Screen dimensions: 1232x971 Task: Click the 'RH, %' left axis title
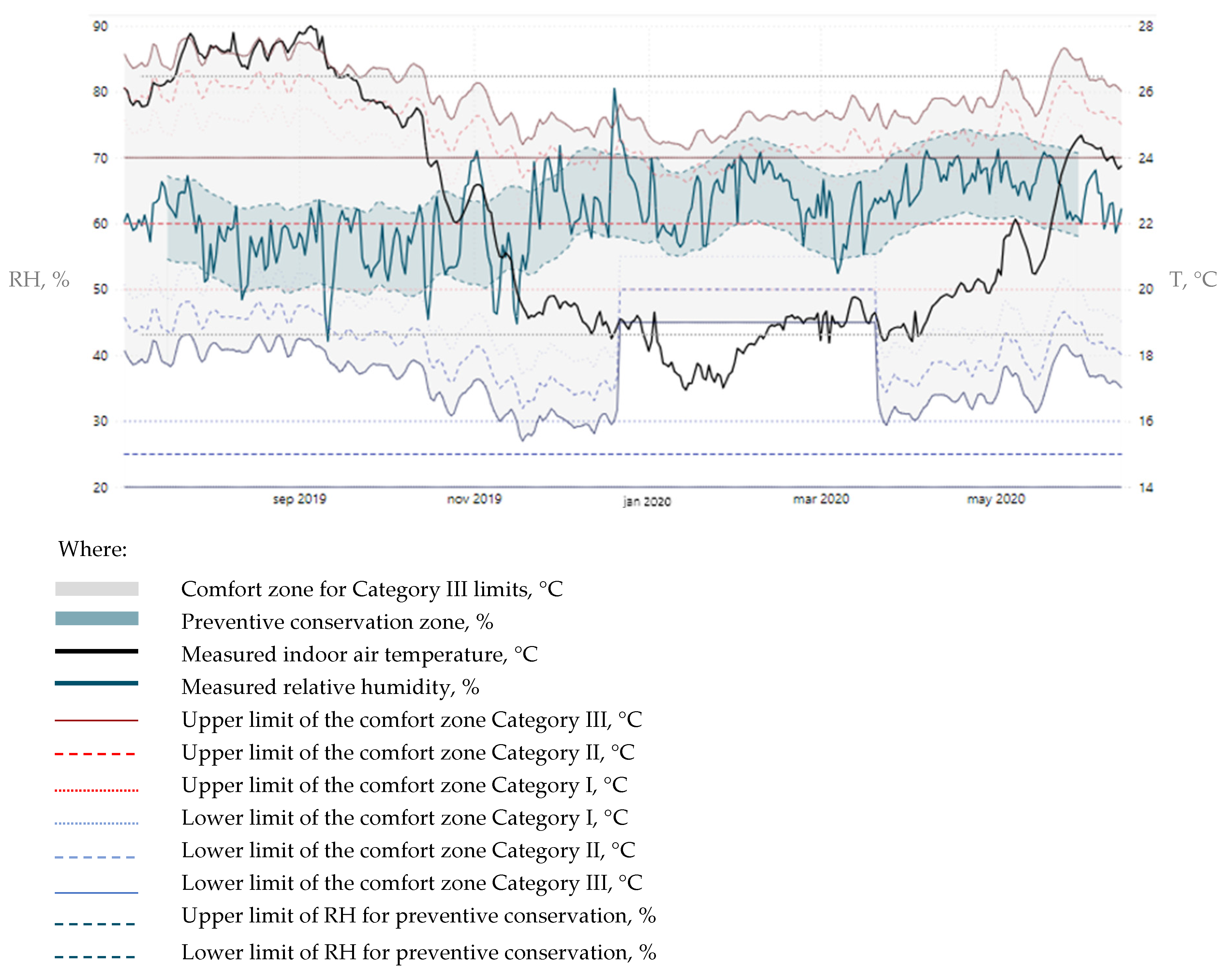[x=39, y=279]
